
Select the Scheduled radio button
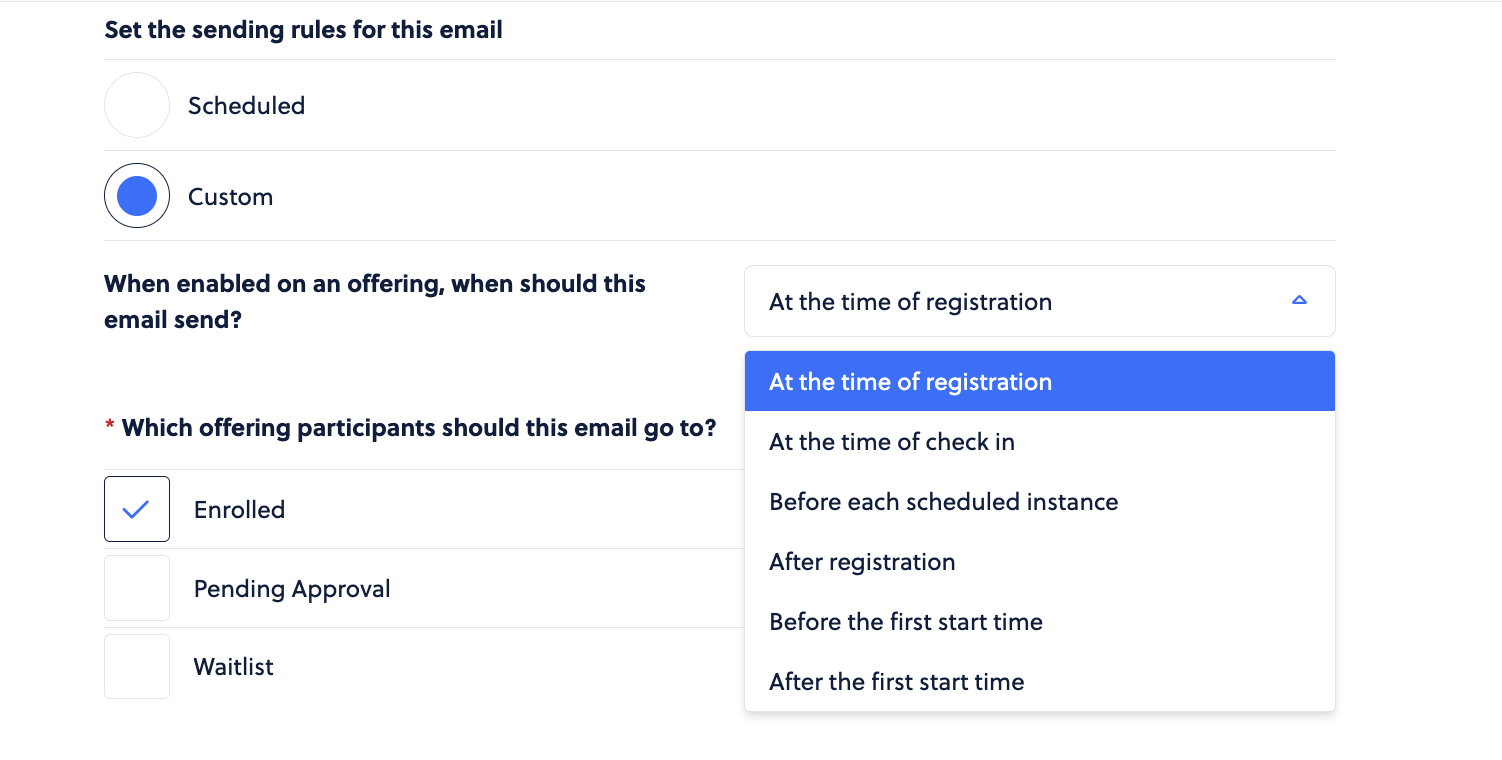pyautogui.click(x=137, y=105)
